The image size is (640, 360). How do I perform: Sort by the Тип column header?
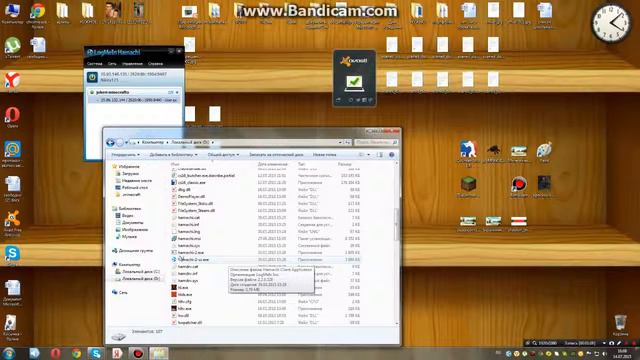click(x=302, y=164)
